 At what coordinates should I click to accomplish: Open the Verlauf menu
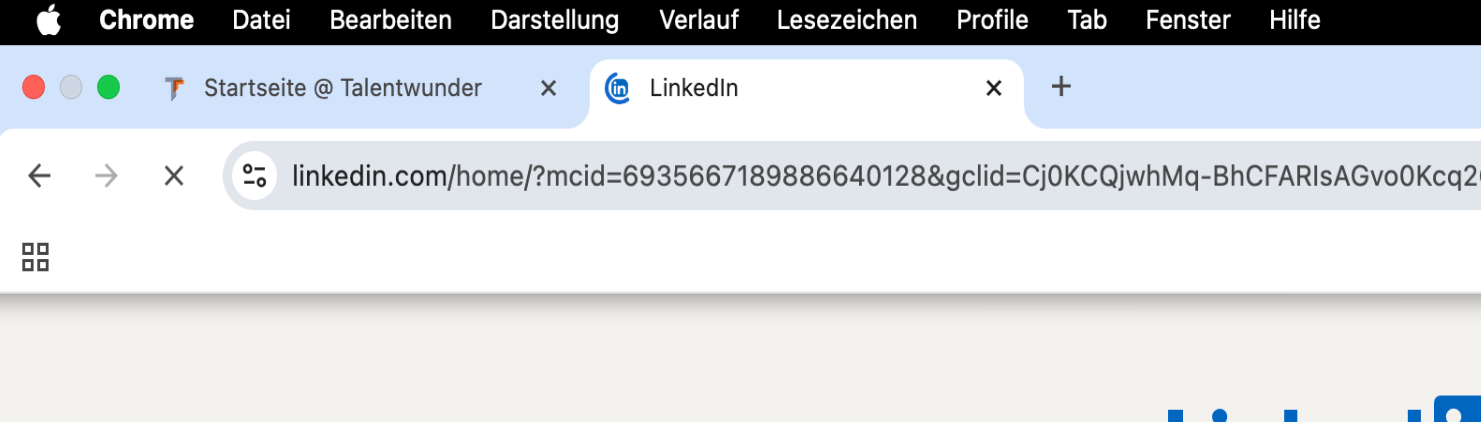tap(698, 20)
